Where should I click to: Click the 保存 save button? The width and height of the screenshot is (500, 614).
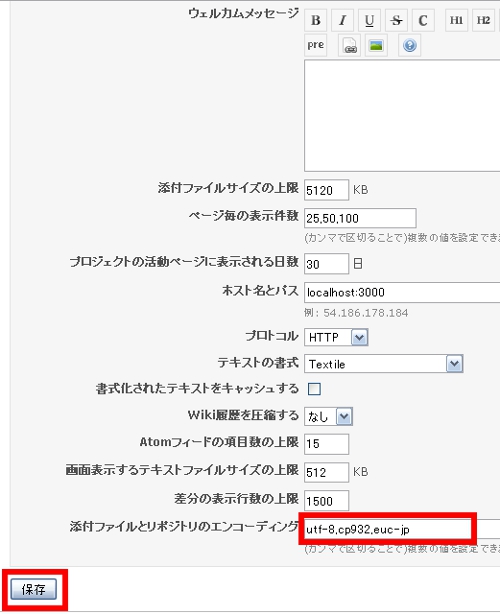tap(34, 589)
